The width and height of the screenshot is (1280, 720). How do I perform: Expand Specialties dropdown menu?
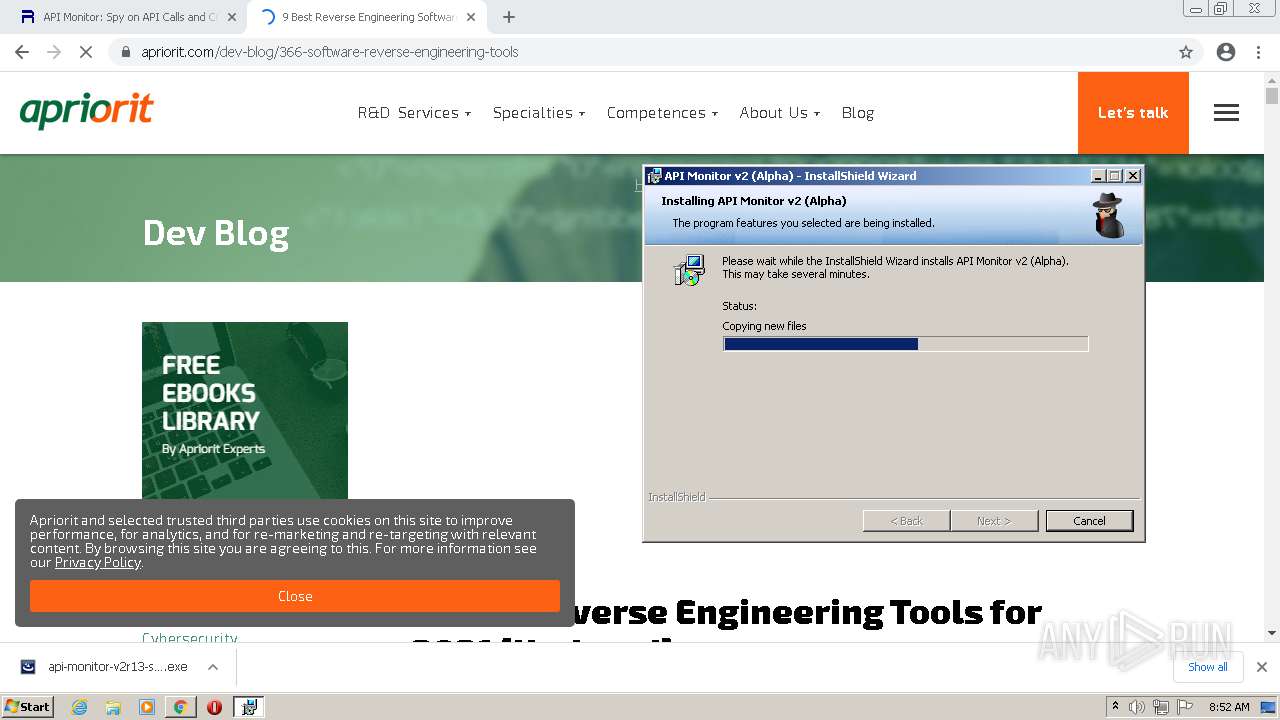pos(539,113)
